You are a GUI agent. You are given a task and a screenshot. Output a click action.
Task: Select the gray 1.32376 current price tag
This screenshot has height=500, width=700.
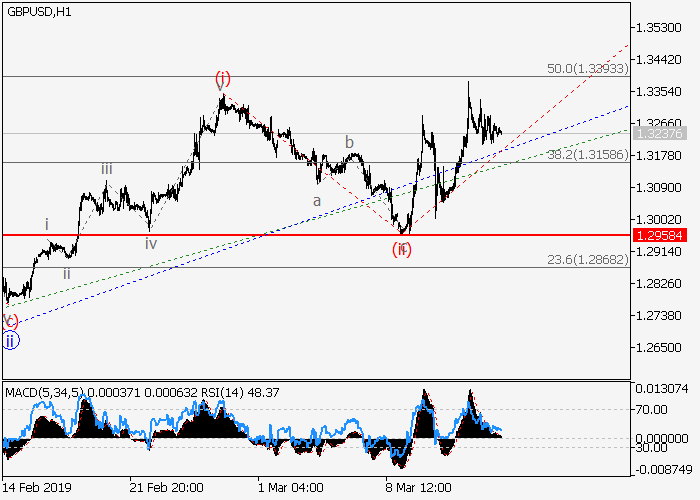tap(659, 133)
